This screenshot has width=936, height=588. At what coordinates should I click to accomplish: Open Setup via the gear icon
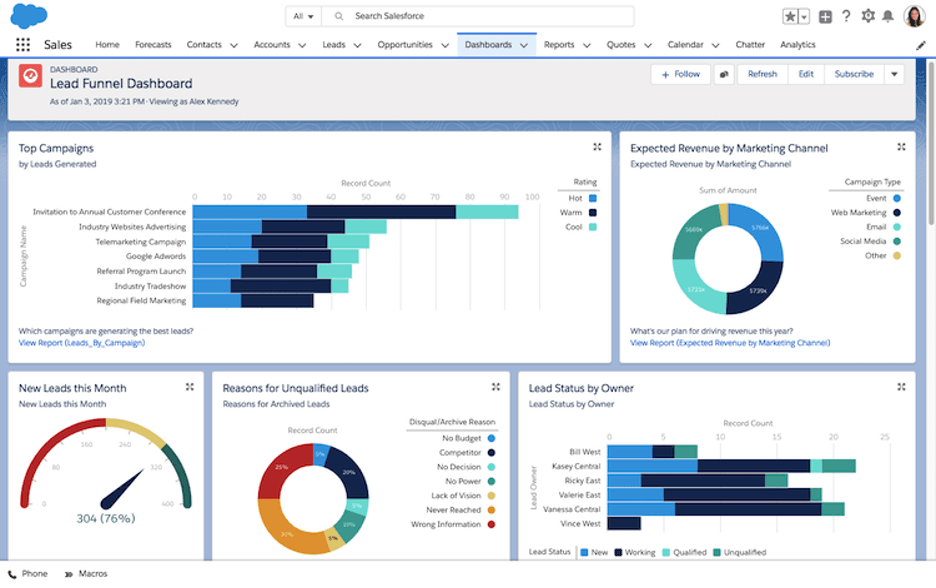click(x=868, y=15)
